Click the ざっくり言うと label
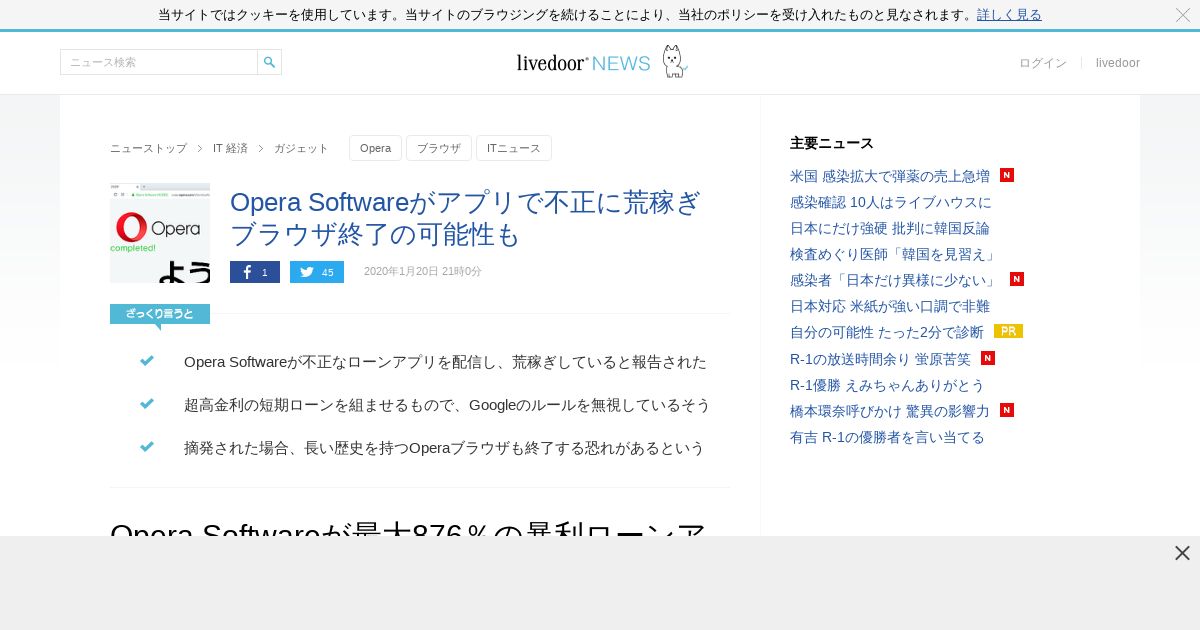This screenshot has height=630, width=1200. coord(160,314)
